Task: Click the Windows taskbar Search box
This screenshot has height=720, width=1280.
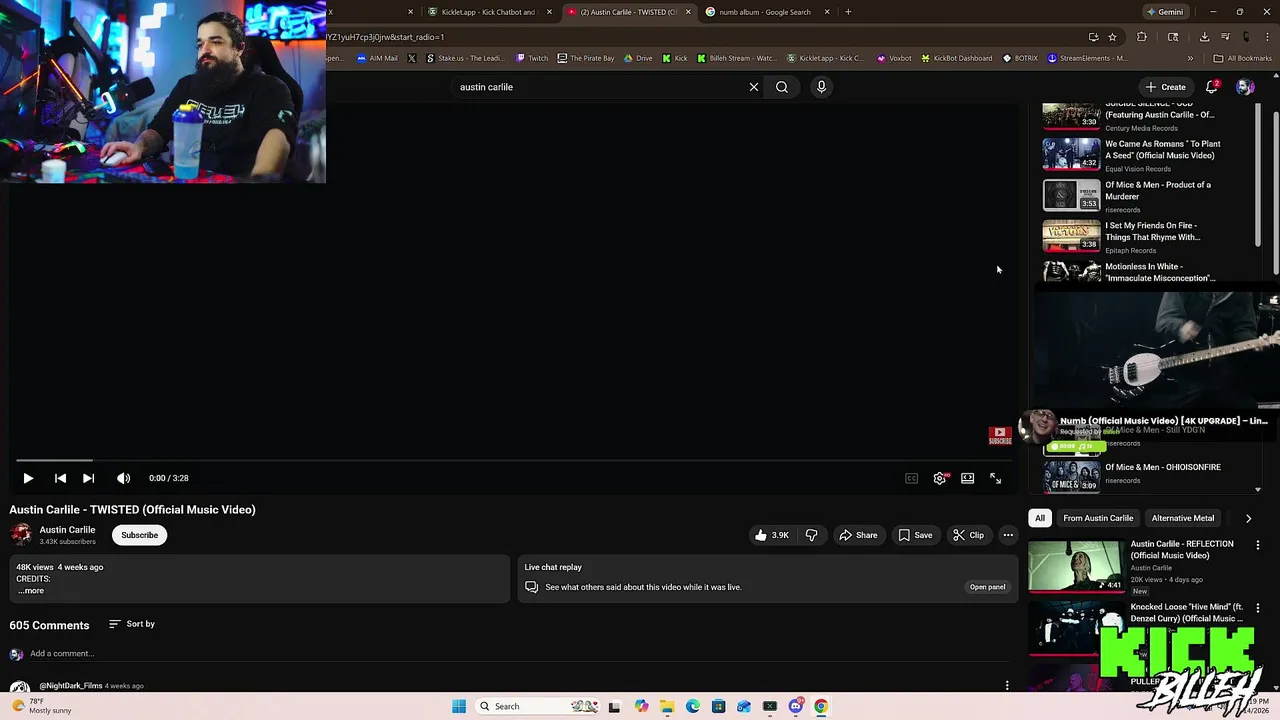Action: (537, 706)
